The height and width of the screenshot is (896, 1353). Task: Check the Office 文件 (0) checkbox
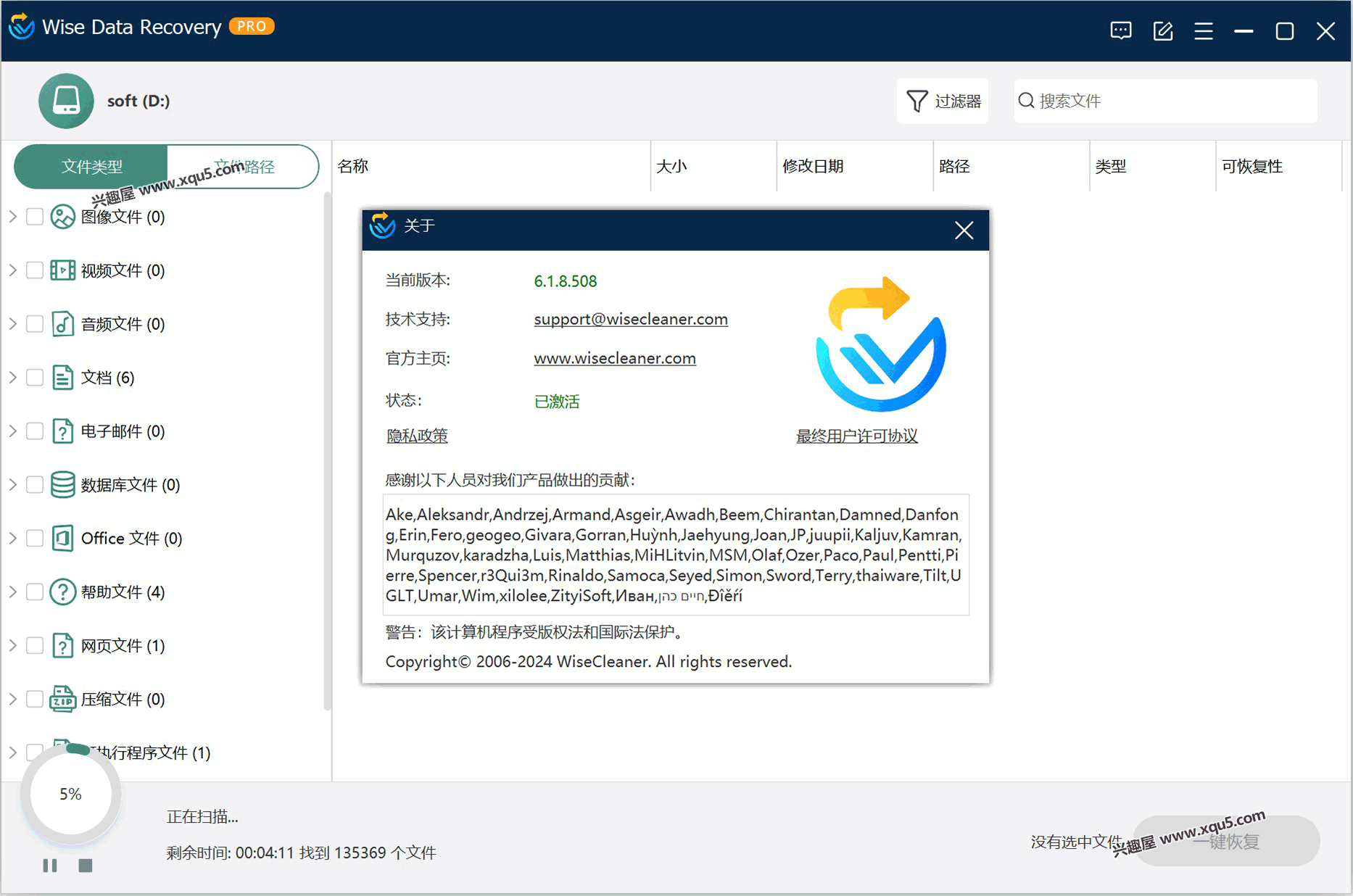[35, 539]
